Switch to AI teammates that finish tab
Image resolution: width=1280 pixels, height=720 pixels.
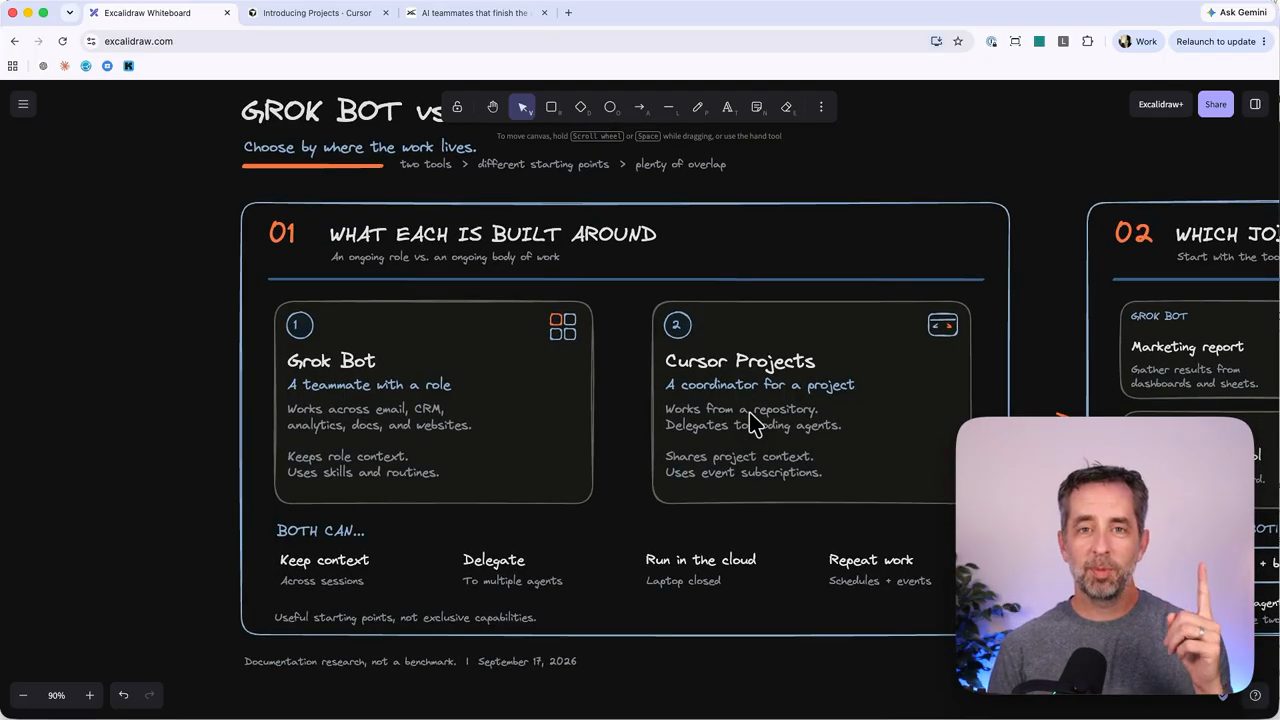coord(476,13)
